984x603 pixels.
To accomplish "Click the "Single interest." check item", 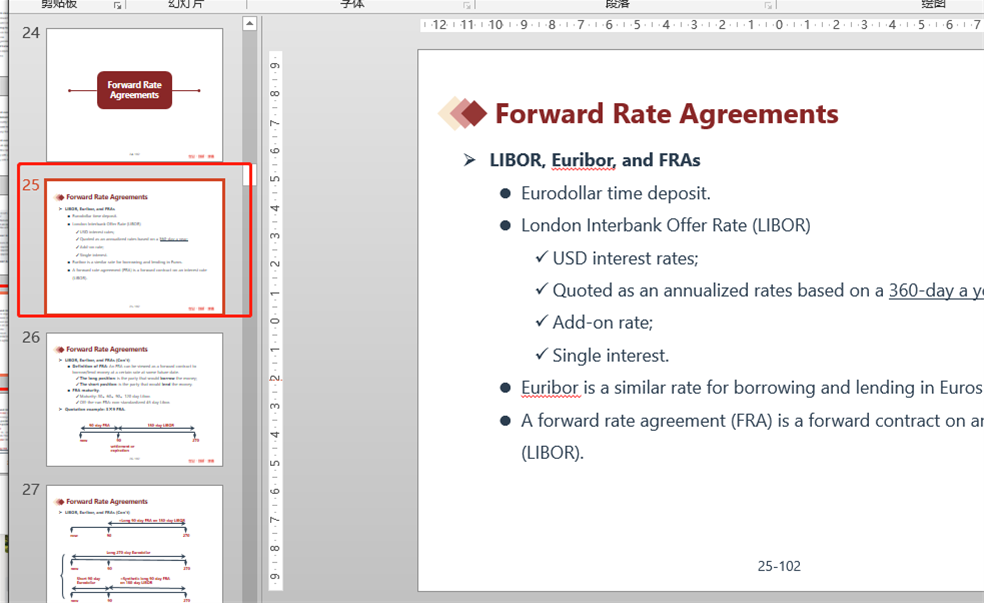I will click(x=611, y=355).
